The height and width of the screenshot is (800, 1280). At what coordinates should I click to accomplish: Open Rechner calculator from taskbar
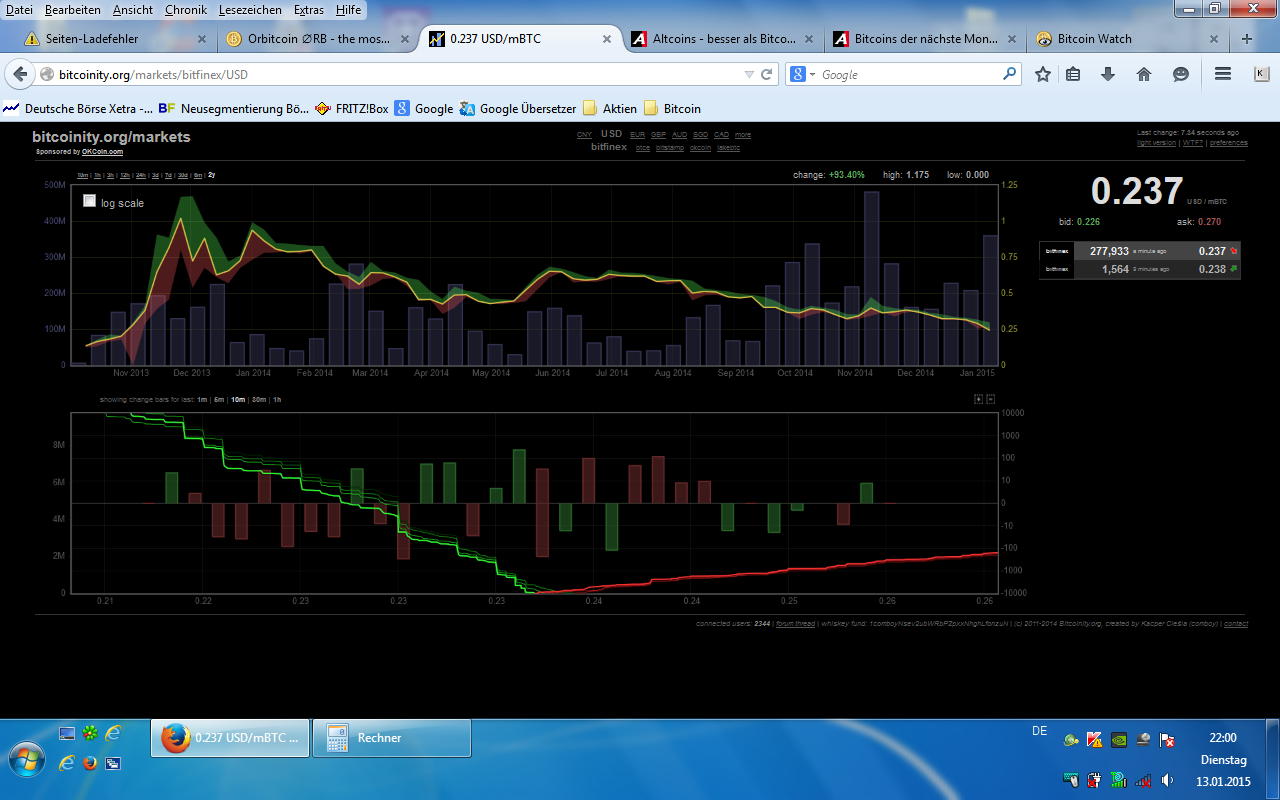(392, 738)
